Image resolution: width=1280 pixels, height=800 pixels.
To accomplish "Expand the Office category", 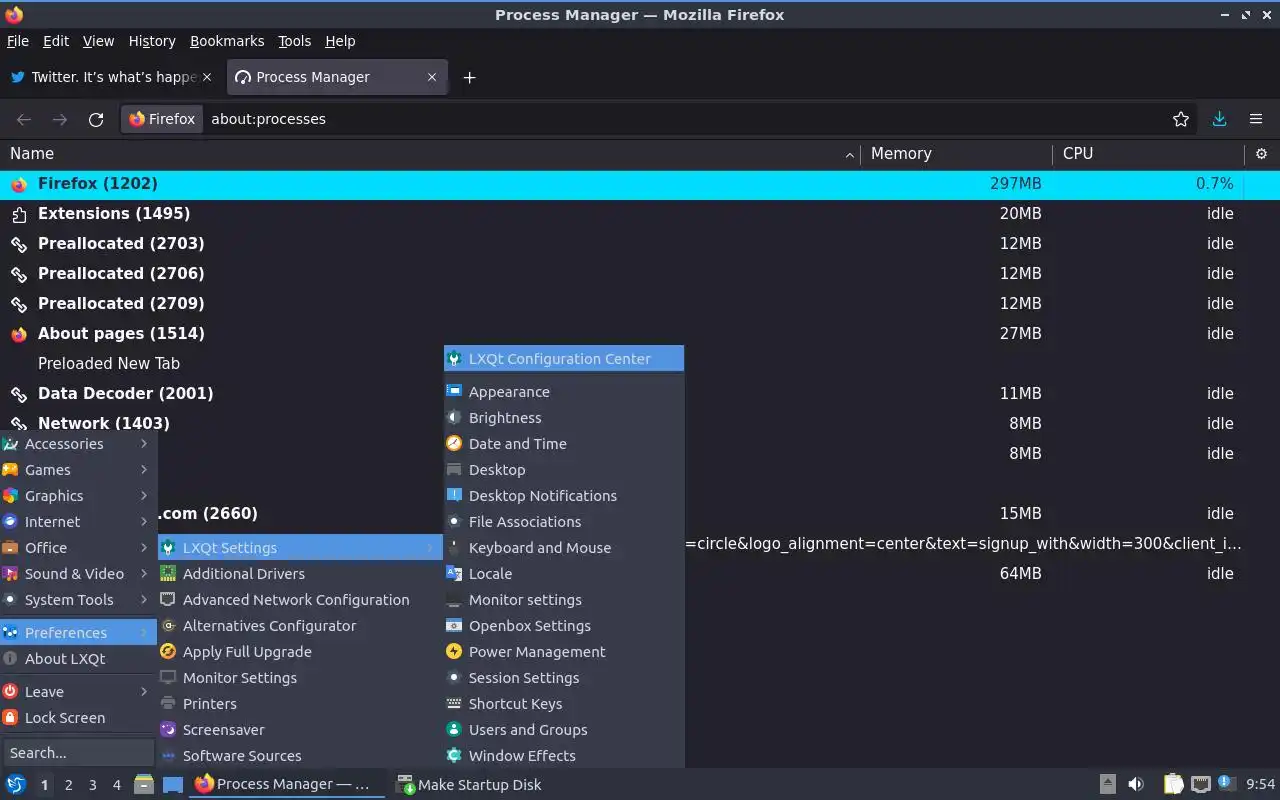I will (x=77, y=548).
